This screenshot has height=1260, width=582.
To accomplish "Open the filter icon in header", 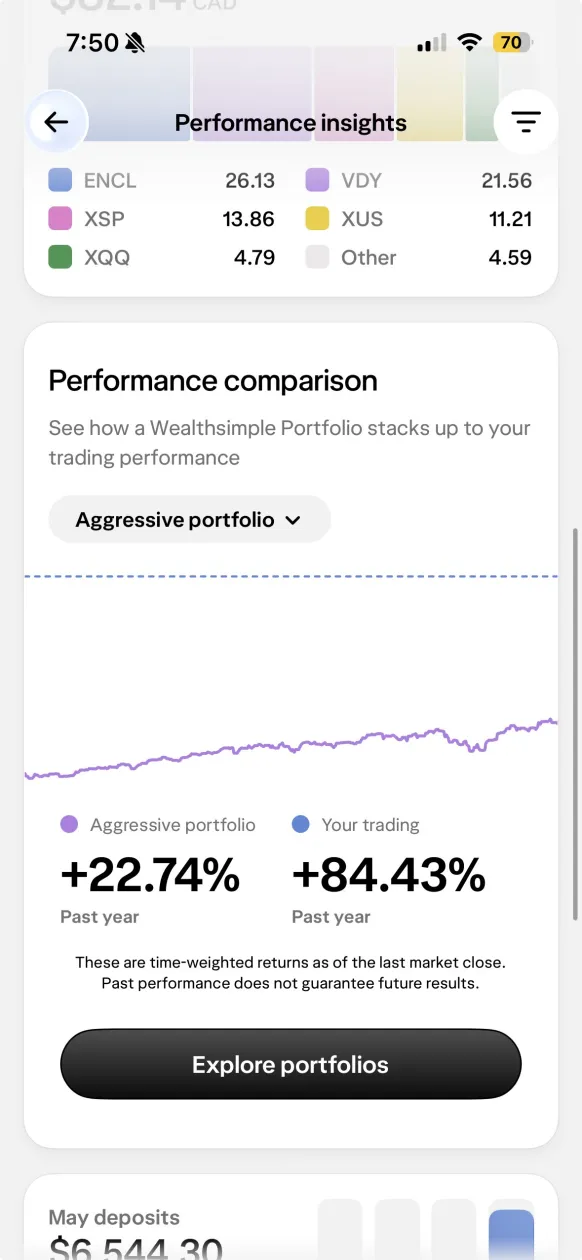I will pos(526,122).
